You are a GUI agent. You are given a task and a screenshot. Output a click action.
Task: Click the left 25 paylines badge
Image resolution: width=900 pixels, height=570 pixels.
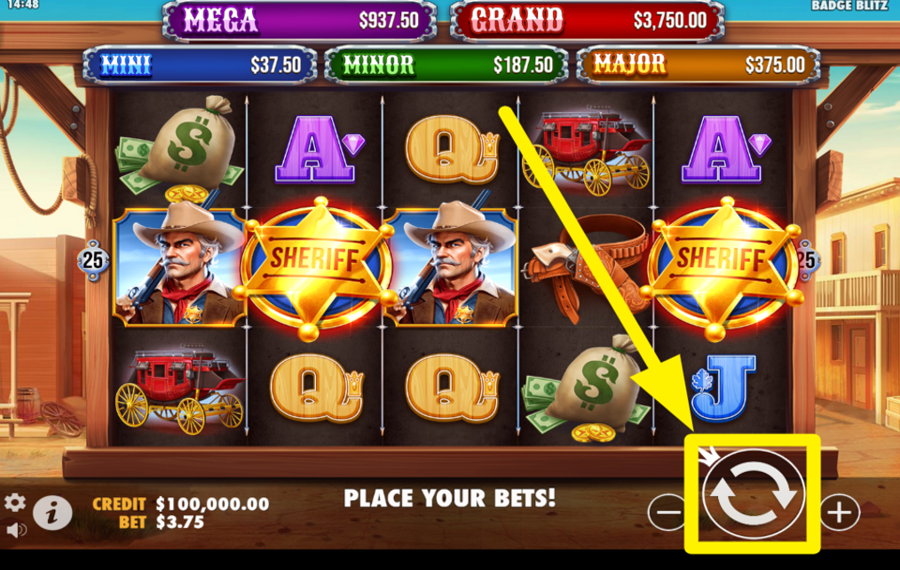tap(93, 260)
